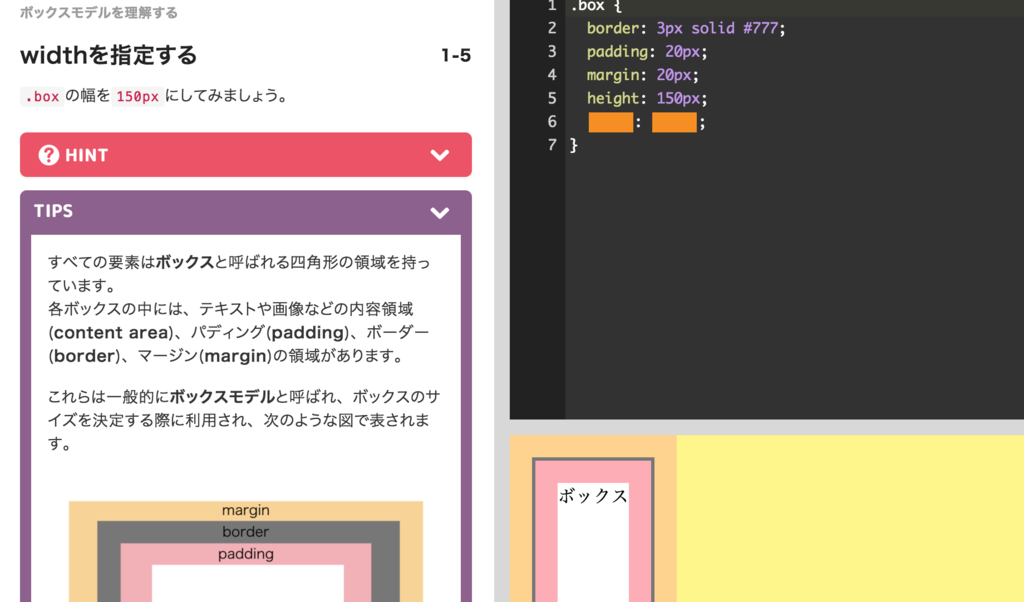Click the margin label in the diagram
This screenshot has width=1024, height=602.
pyautogui.click(x=246, y=510)
